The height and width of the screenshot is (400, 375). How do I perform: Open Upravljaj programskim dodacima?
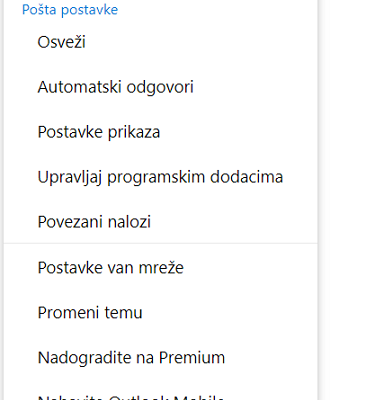coord(161,177)
